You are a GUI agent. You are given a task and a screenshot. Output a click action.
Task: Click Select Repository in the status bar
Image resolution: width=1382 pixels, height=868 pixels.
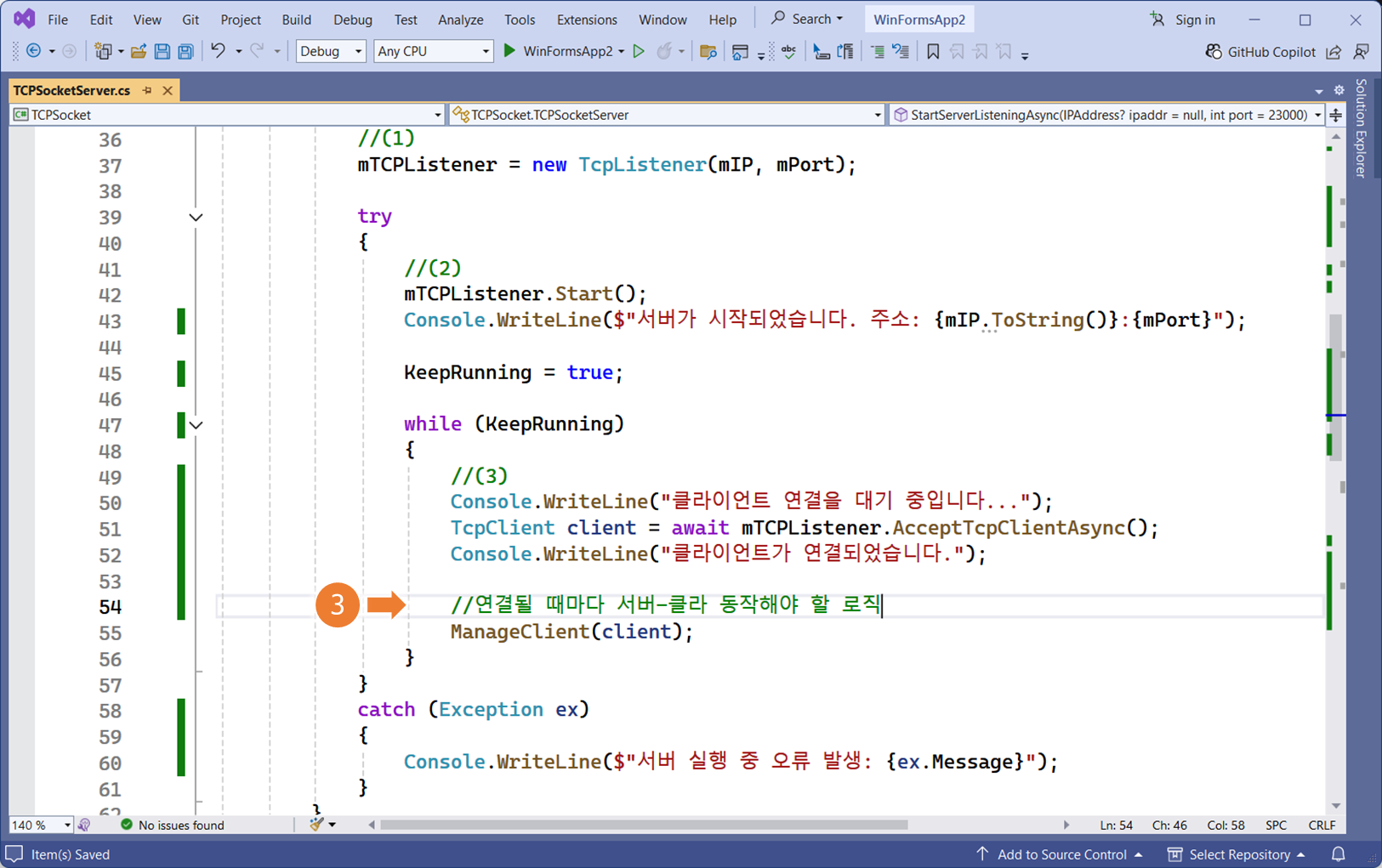point(1237,854)
